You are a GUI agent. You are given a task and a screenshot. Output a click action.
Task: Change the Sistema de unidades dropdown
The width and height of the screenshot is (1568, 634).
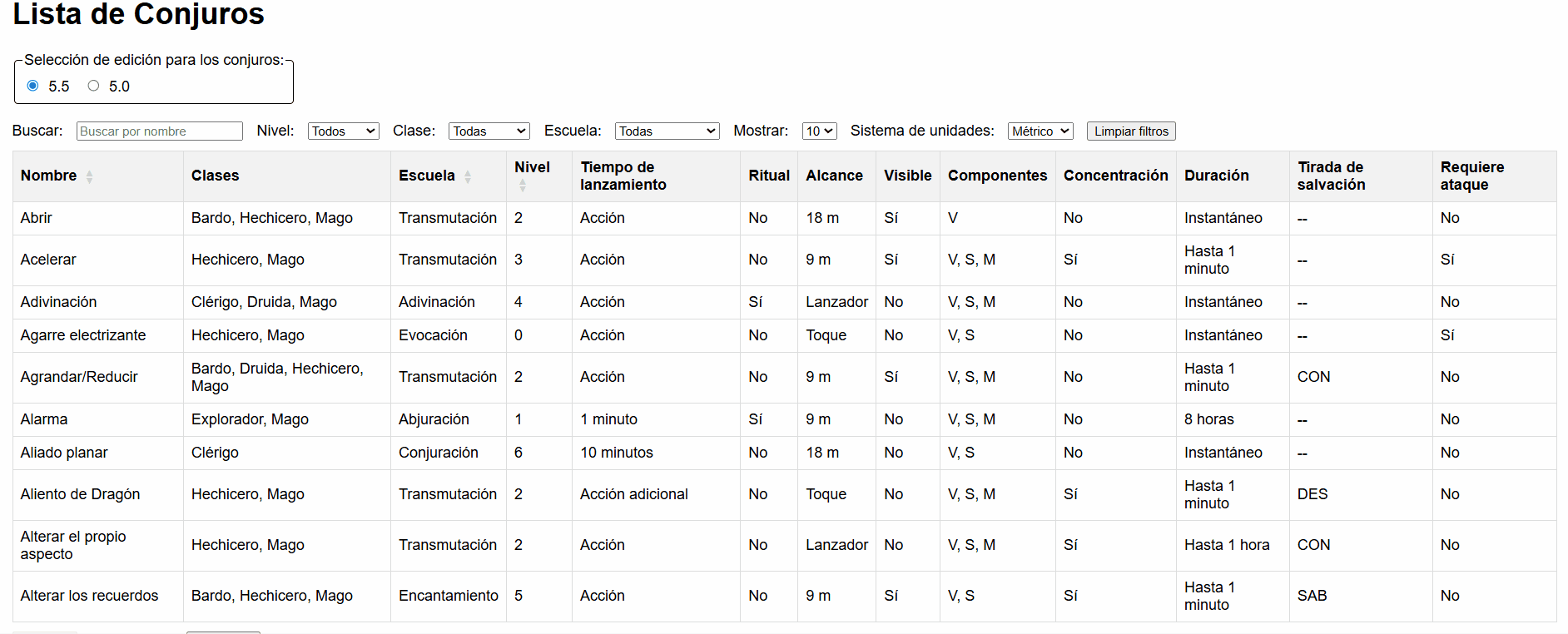tap(1040, 131)
